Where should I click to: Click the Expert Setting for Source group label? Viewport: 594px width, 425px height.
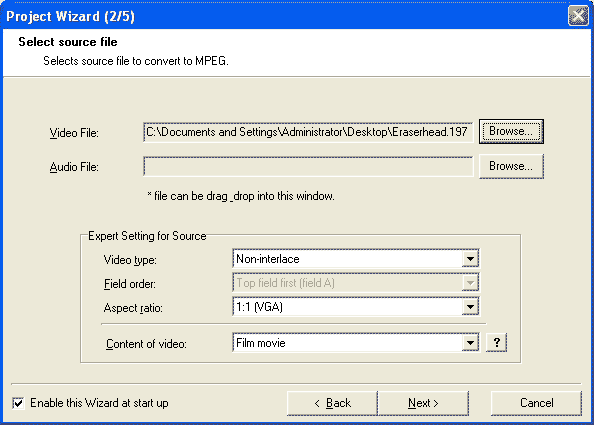point(147,236)
